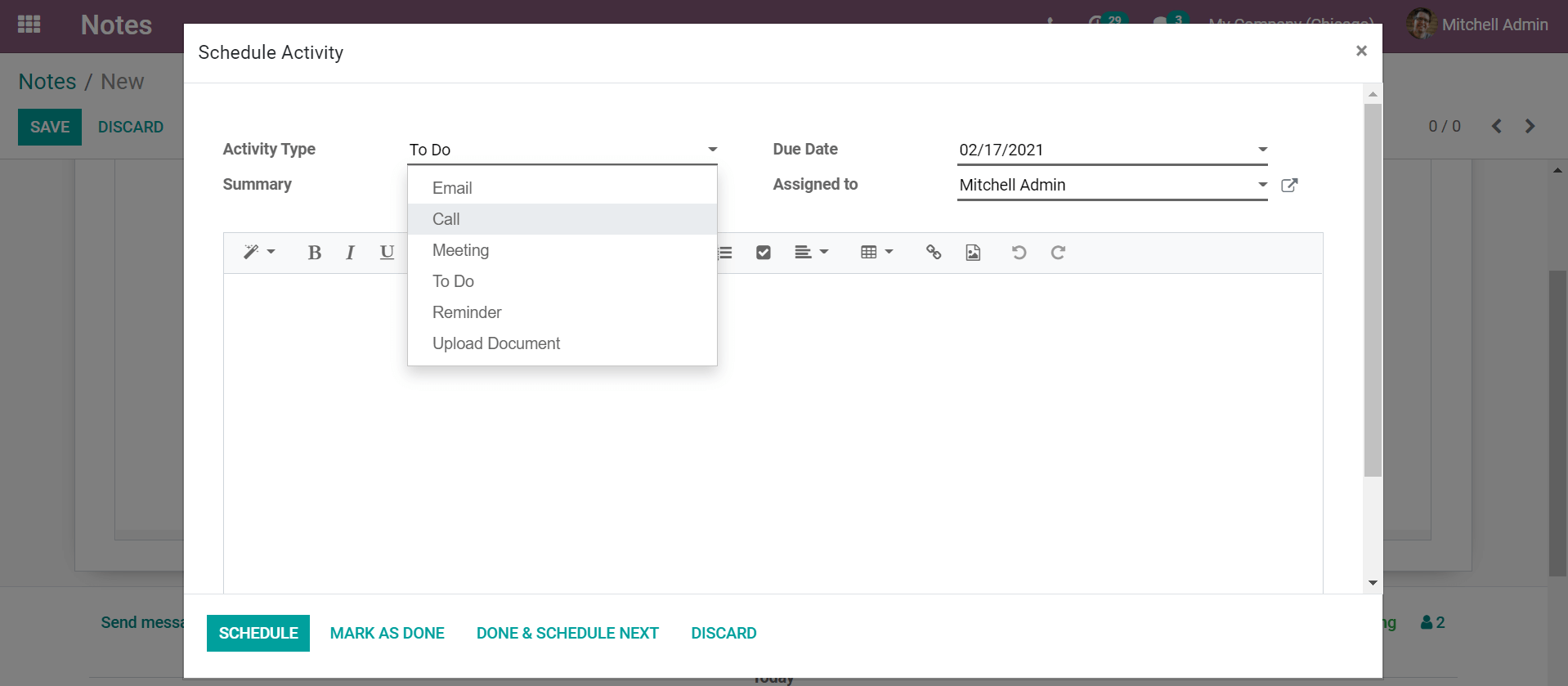
Task: Click the SAVE button for the note
Action: [50, 127]
